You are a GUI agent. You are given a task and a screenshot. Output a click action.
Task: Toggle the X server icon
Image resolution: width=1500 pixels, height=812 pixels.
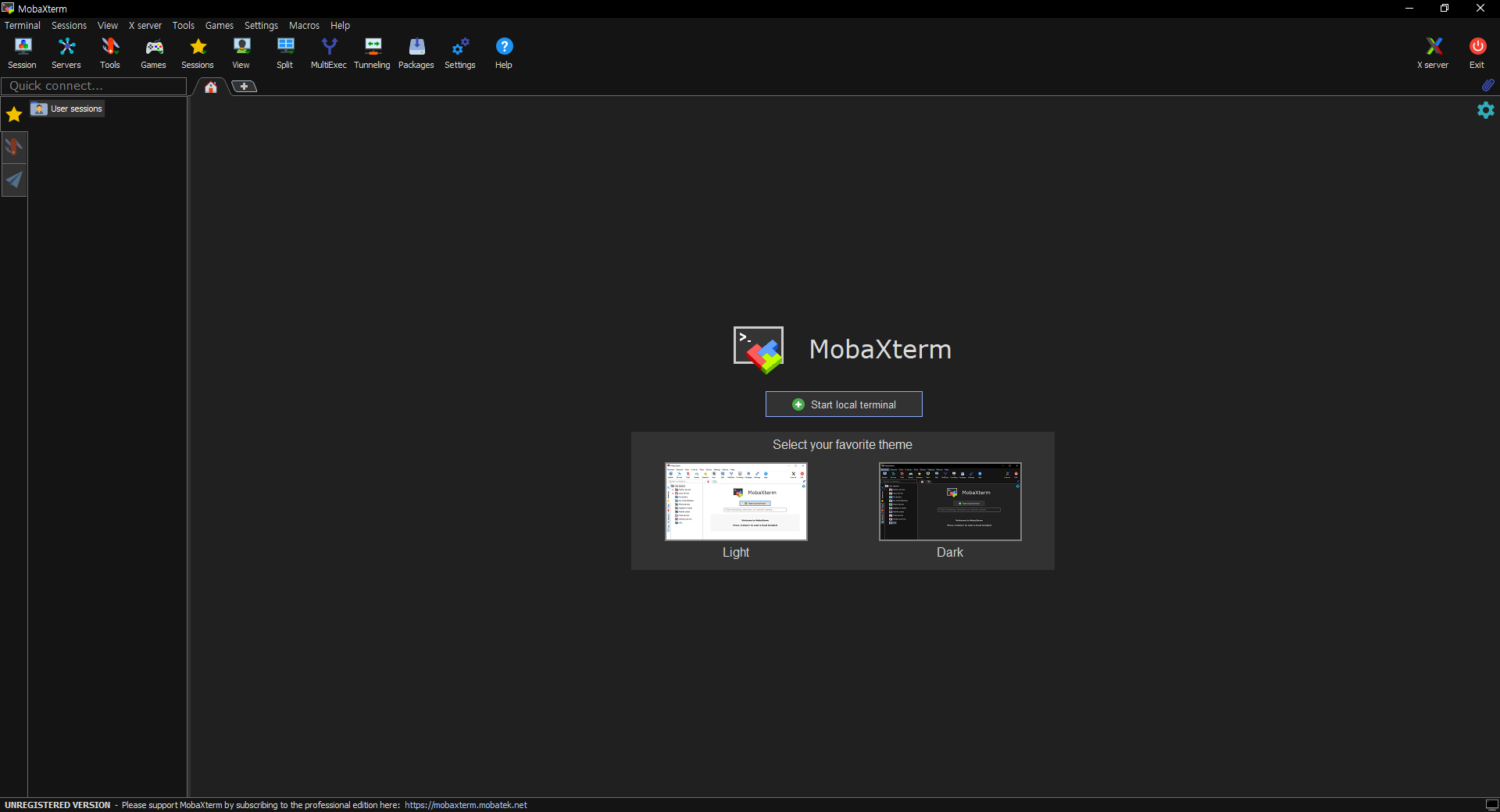click(x=1434, y=54)
